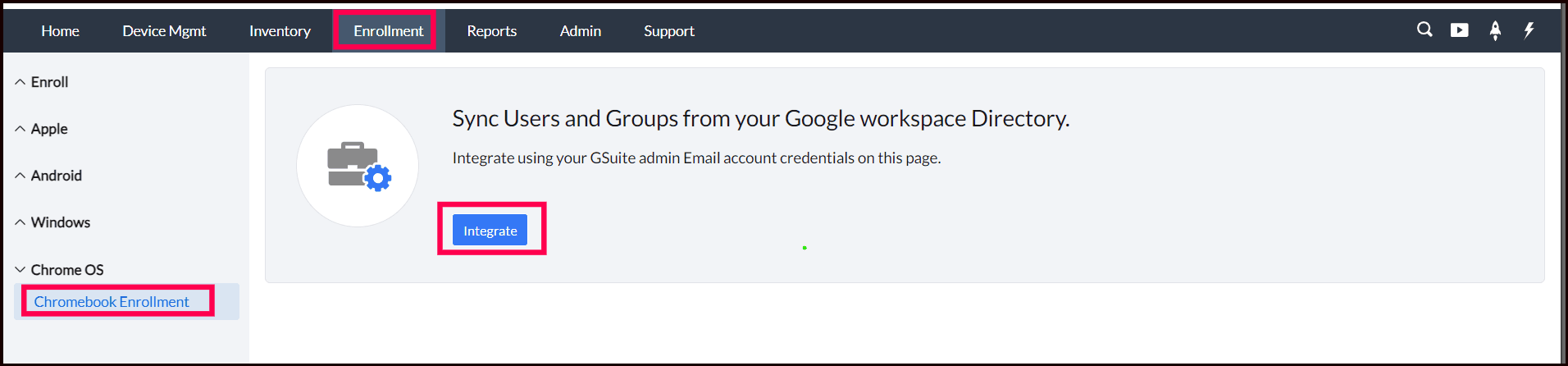Expand the Enroll sidebar section
1568x366 pixels.
click(x=42, y=82)
